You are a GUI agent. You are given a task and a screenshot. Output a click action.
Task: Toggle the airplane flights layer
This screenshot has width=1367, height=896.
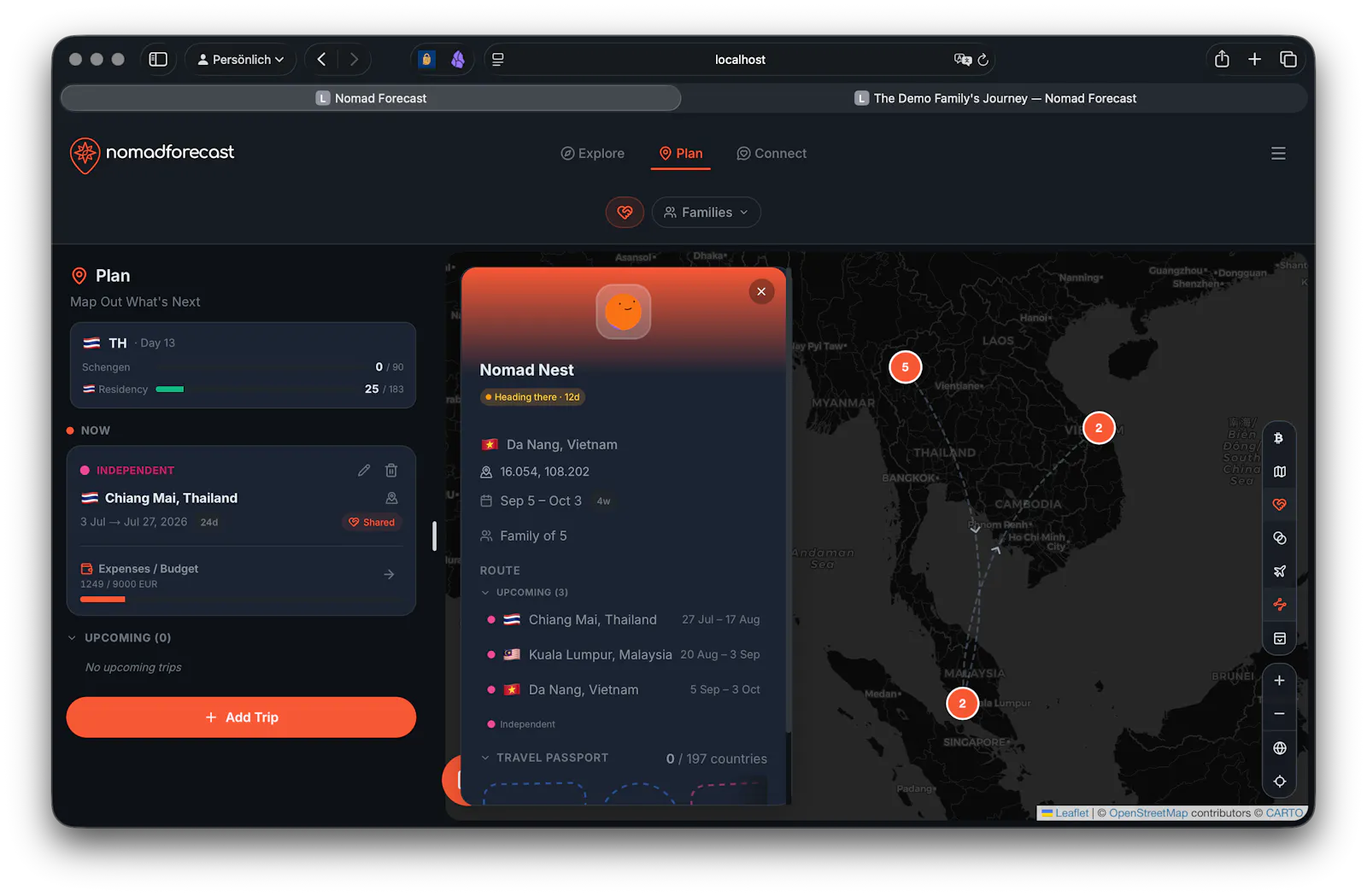tap(1279, 571)
